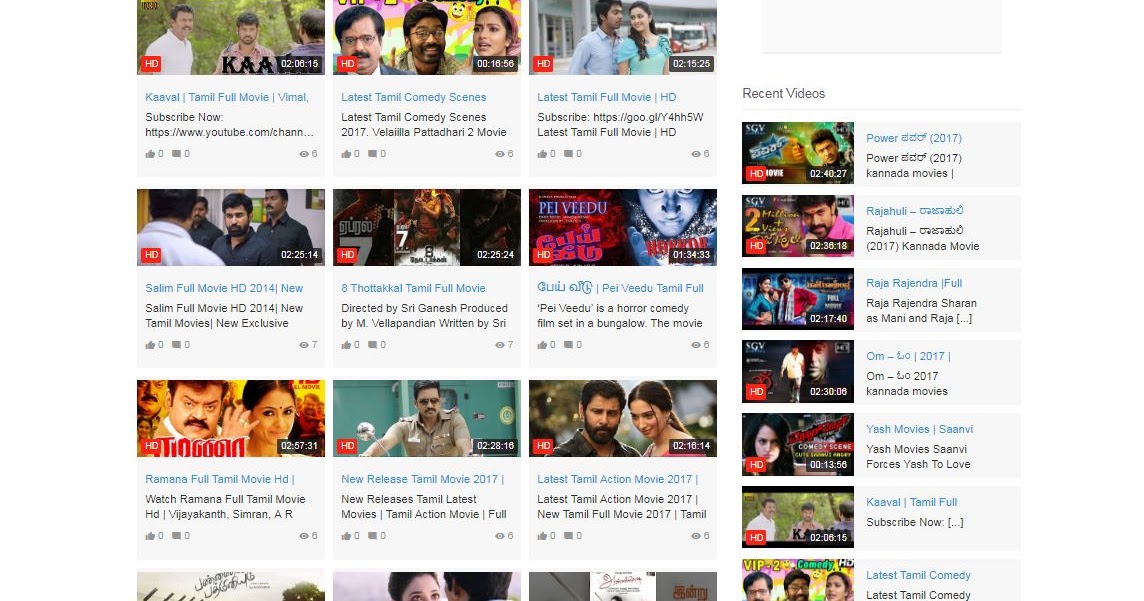Image resolution: width=1144 pixels, height=601 pixels.
Task: Open the Pei Veedu Tamil Full title link
Action: click(x=620, y=288)
